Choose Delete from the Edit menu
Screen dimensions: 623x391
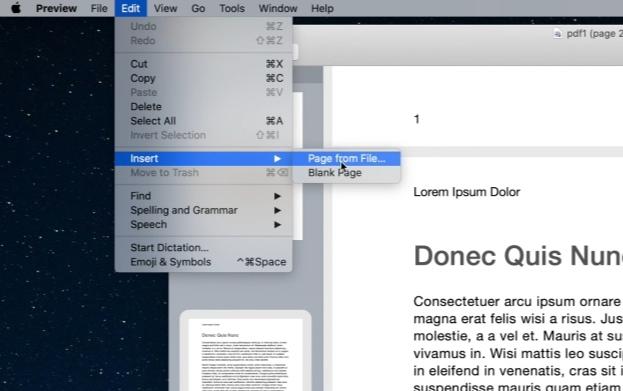[x=203, y=106]
